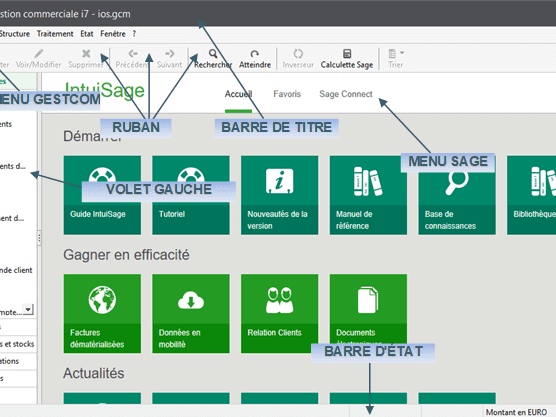Screen dimensions: 556x417
Task: Open the Traitement menu
Action: 55,34
